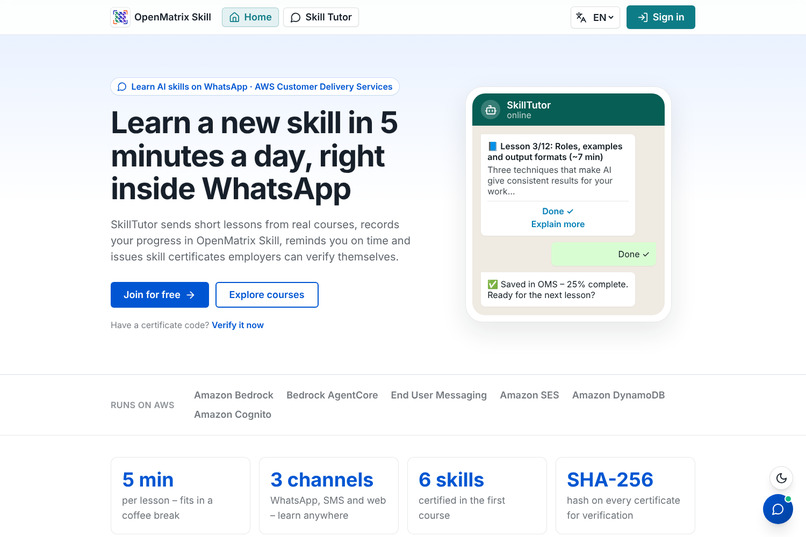
Task: Click the Saved in OMS message
Action: (x=558, y=289)
